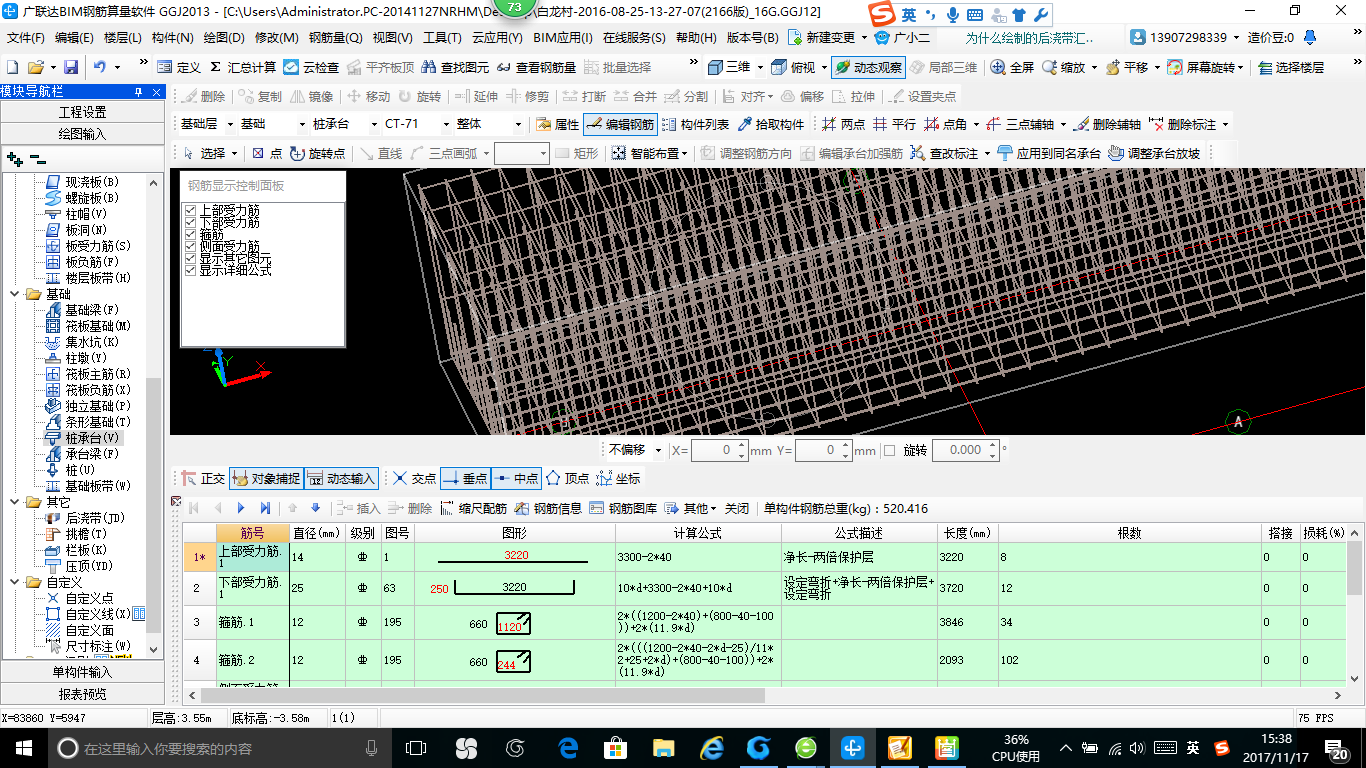Image resolution: width=1366 pixels, height=768 pixels.
Task: Activate 动态观察 dynamic orbit tool
Action: pyautogui.click(x=868, y=67)
